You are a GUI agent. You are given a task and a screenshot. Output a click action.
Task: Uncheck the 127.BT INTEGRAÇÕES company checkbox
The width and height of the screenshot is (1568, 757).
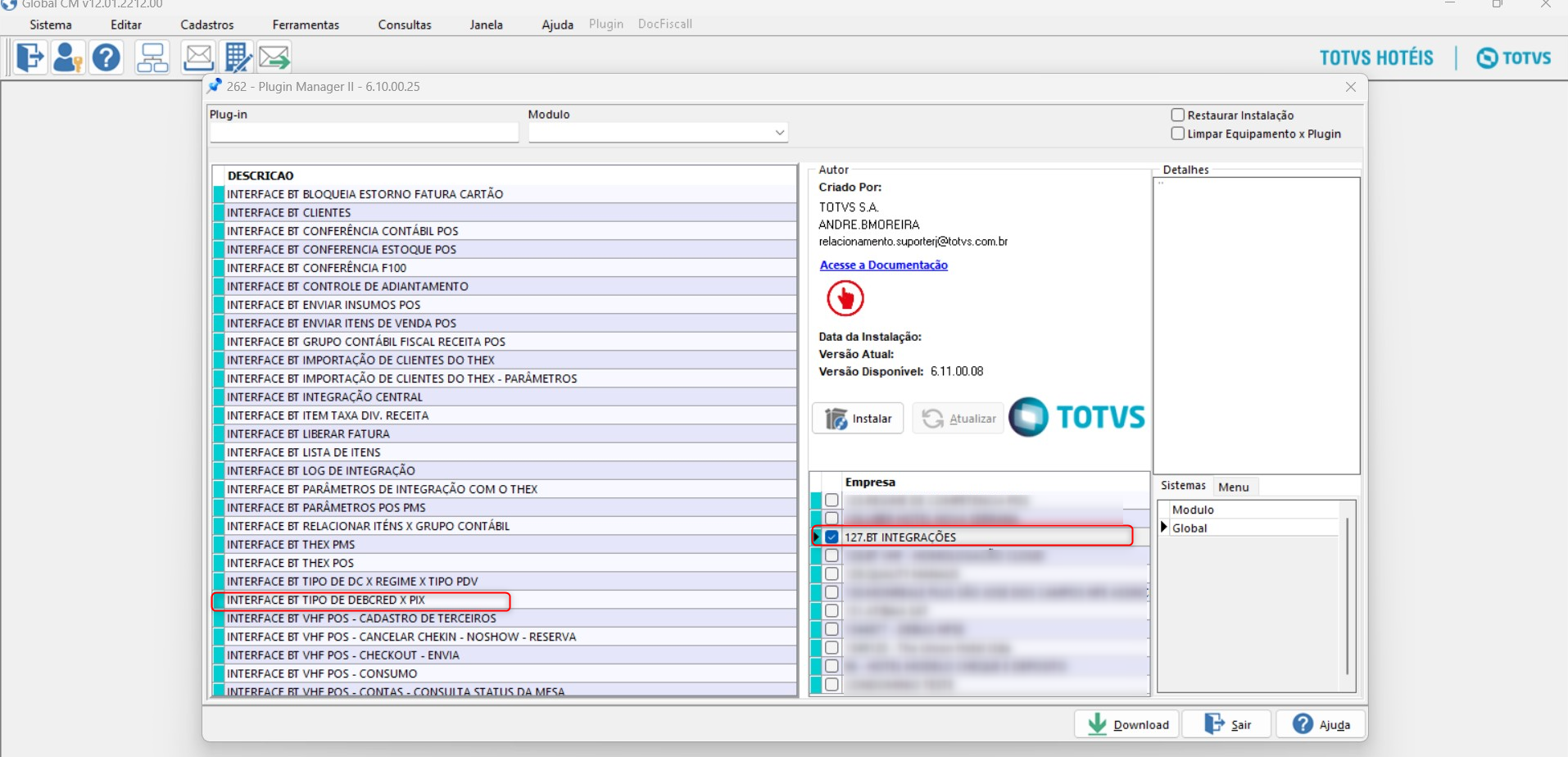[x=832, y=537]
